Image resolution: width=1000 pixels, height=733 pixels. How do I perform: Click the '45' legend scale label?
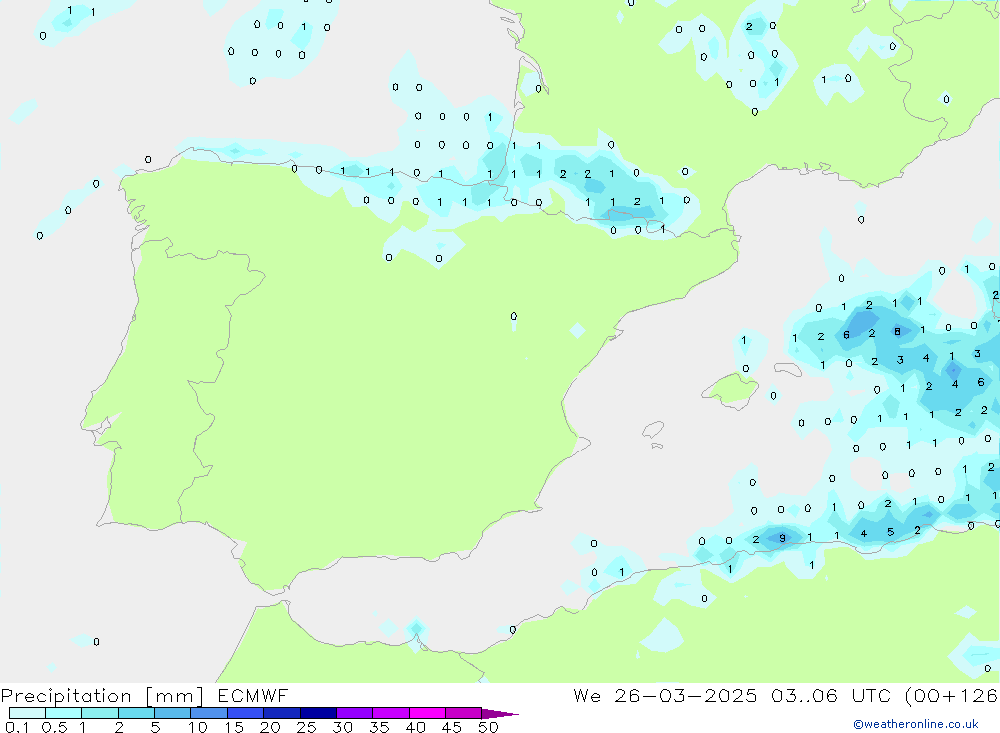click(x=452, y=727)
